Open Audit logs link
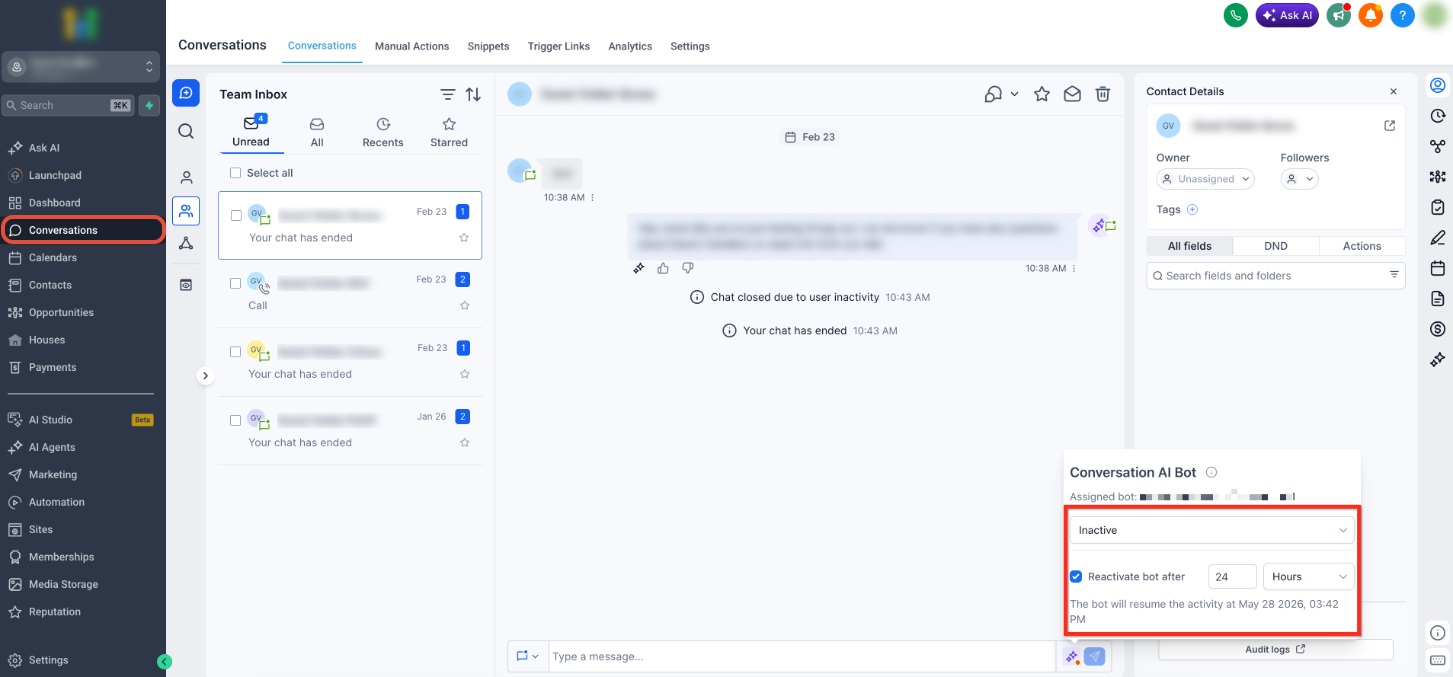The width and height of the screenshot is (1453, 677). [1275, 650]
